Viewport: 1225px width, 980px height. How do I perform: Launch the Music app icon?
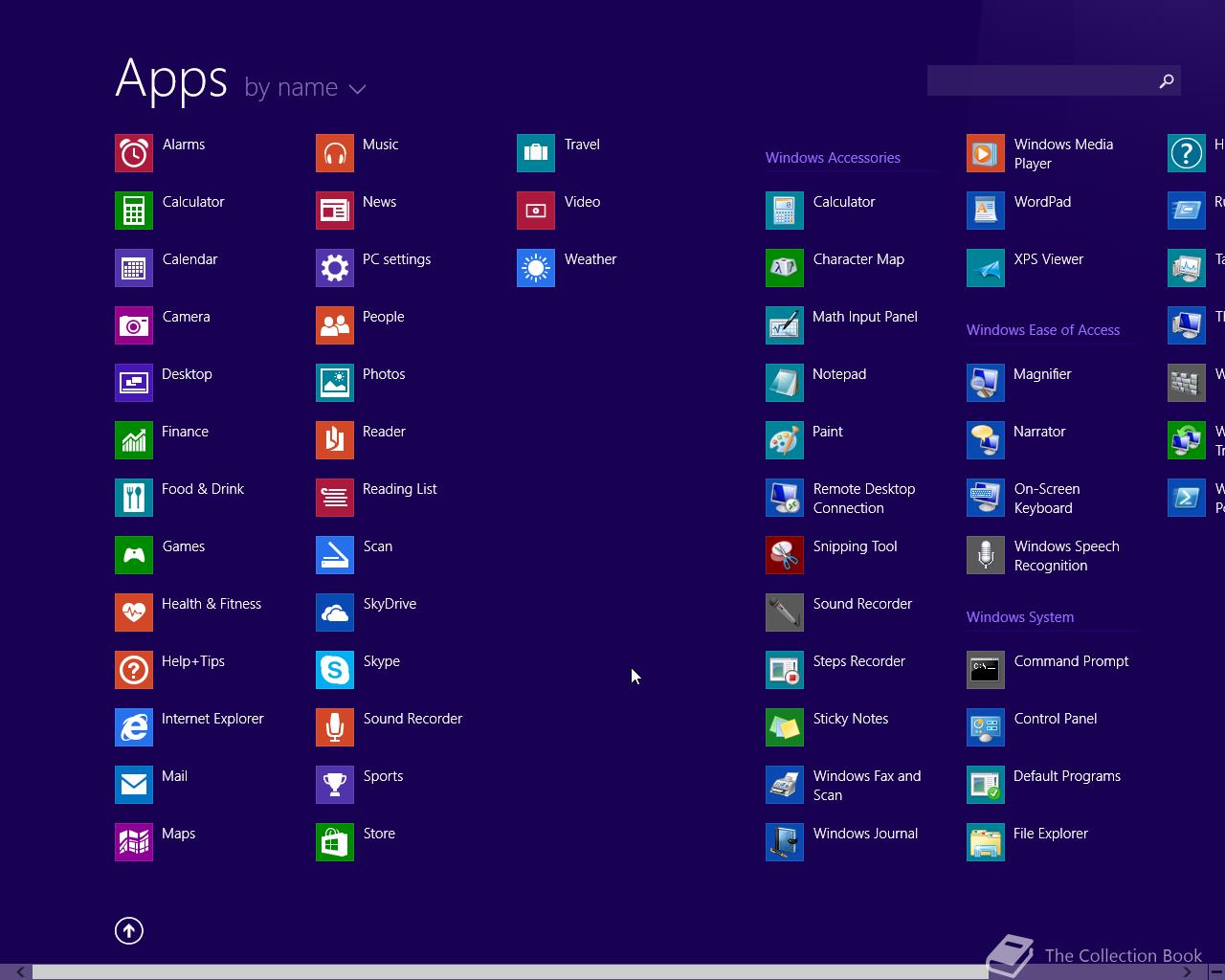click(x=335, y=153)
